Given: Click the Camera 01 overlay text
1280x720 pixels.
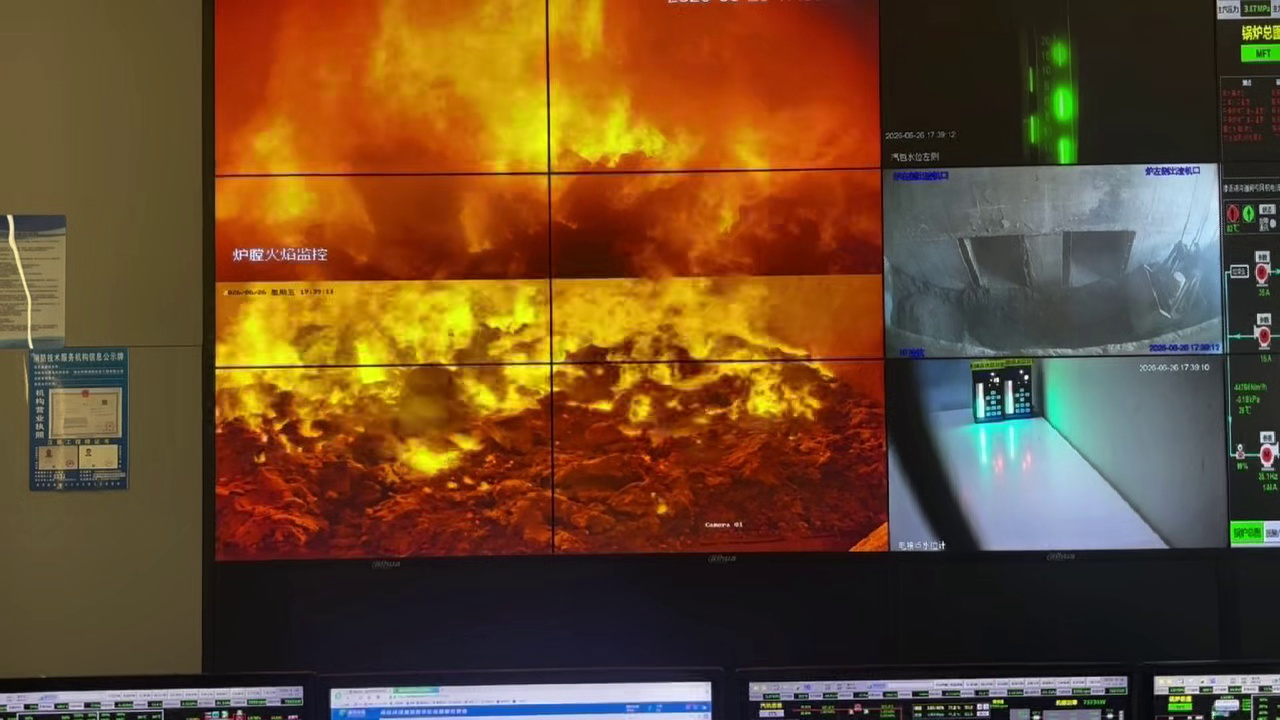Looking at the screenshot, I should (x=724, y=524).
